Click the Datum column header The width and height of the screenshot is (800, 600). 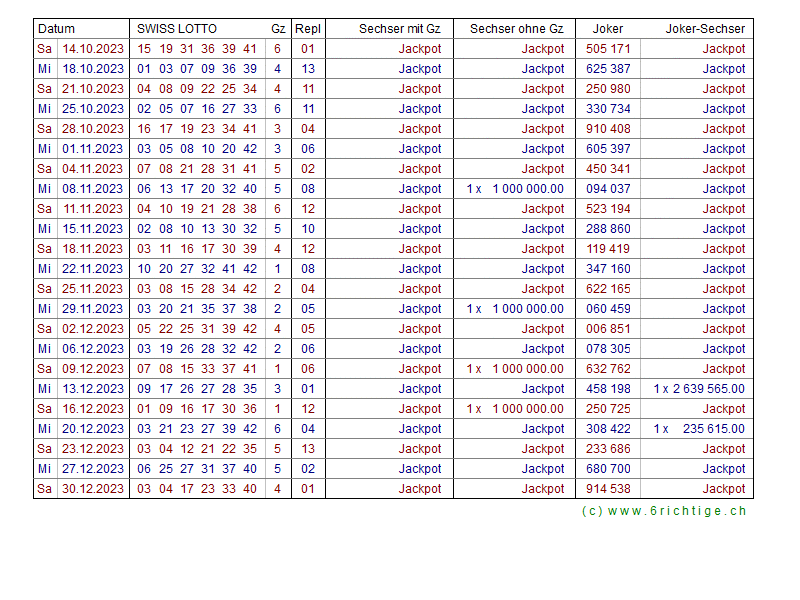(57, 29)
